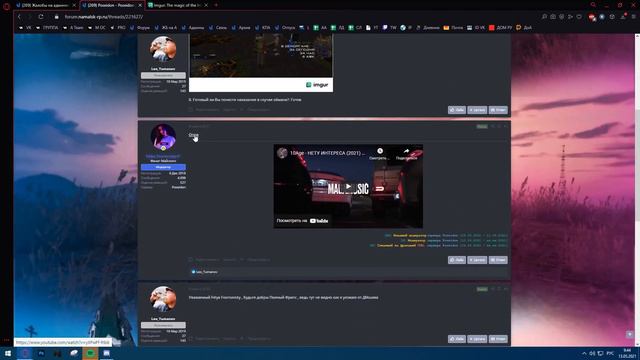Screen dimensions: 640x360
Task: Open the Админы bookmark
Action: (193, 28)
